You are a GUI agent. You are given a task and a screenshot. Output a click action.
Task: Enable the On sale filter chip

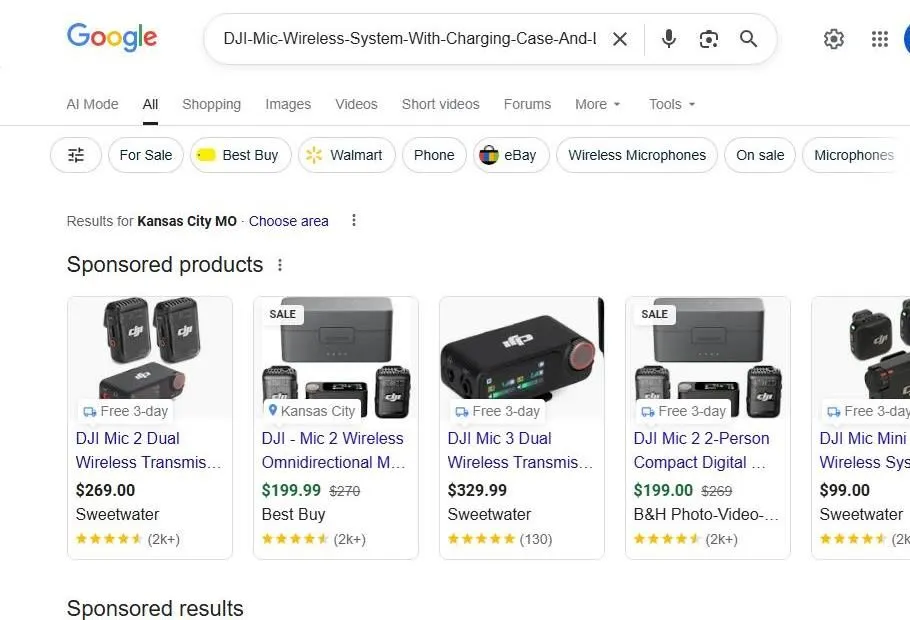click(760, 155)
